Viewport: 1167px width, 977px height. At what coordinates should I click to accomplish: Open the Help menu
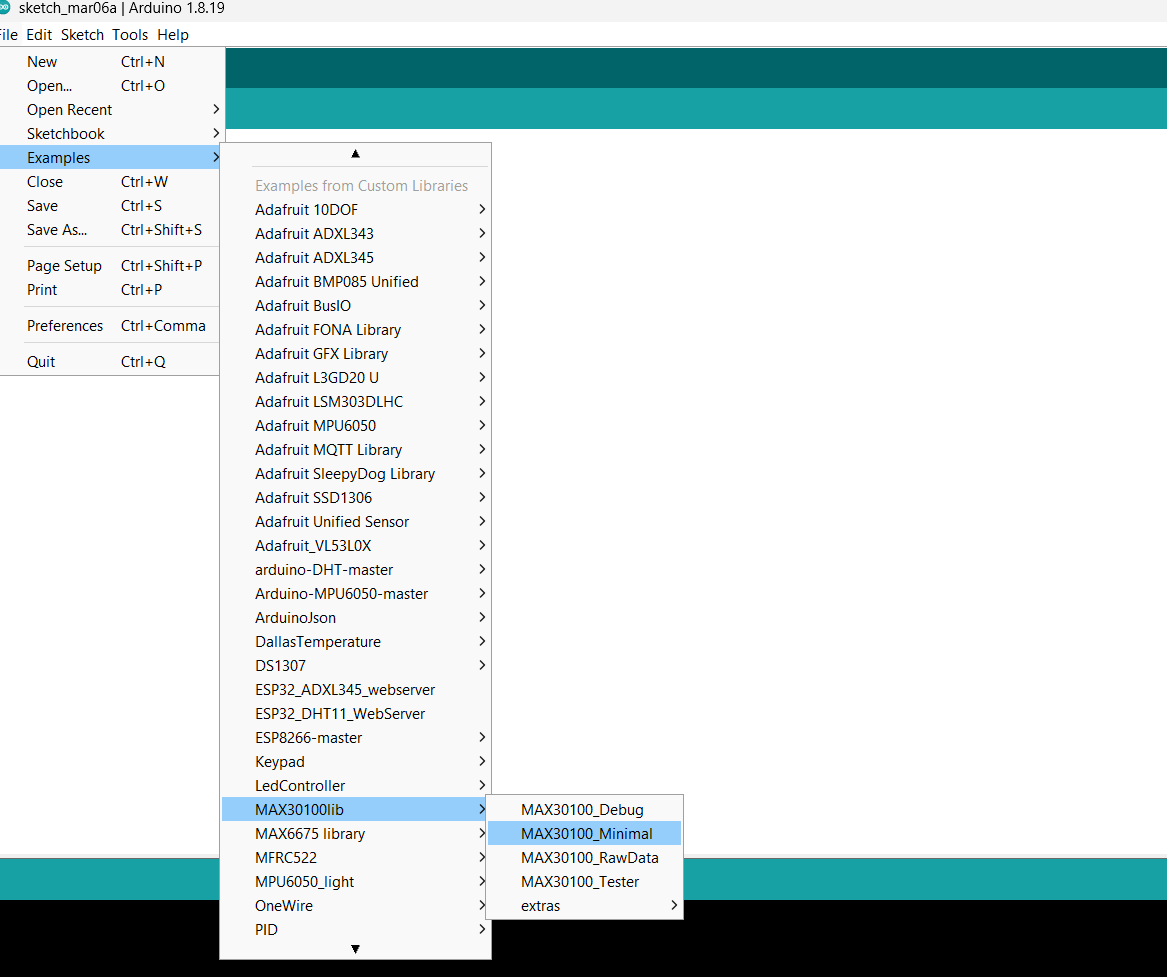pyautogui.click(x=172, y=34)
